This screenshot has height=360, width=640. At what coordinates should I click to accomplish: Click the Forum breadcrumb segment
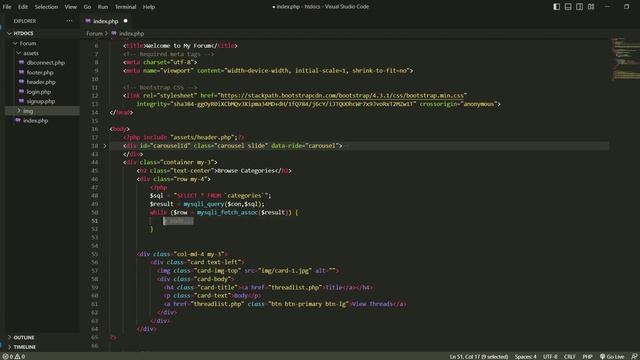pyautogui.click(x=94, y=33)
